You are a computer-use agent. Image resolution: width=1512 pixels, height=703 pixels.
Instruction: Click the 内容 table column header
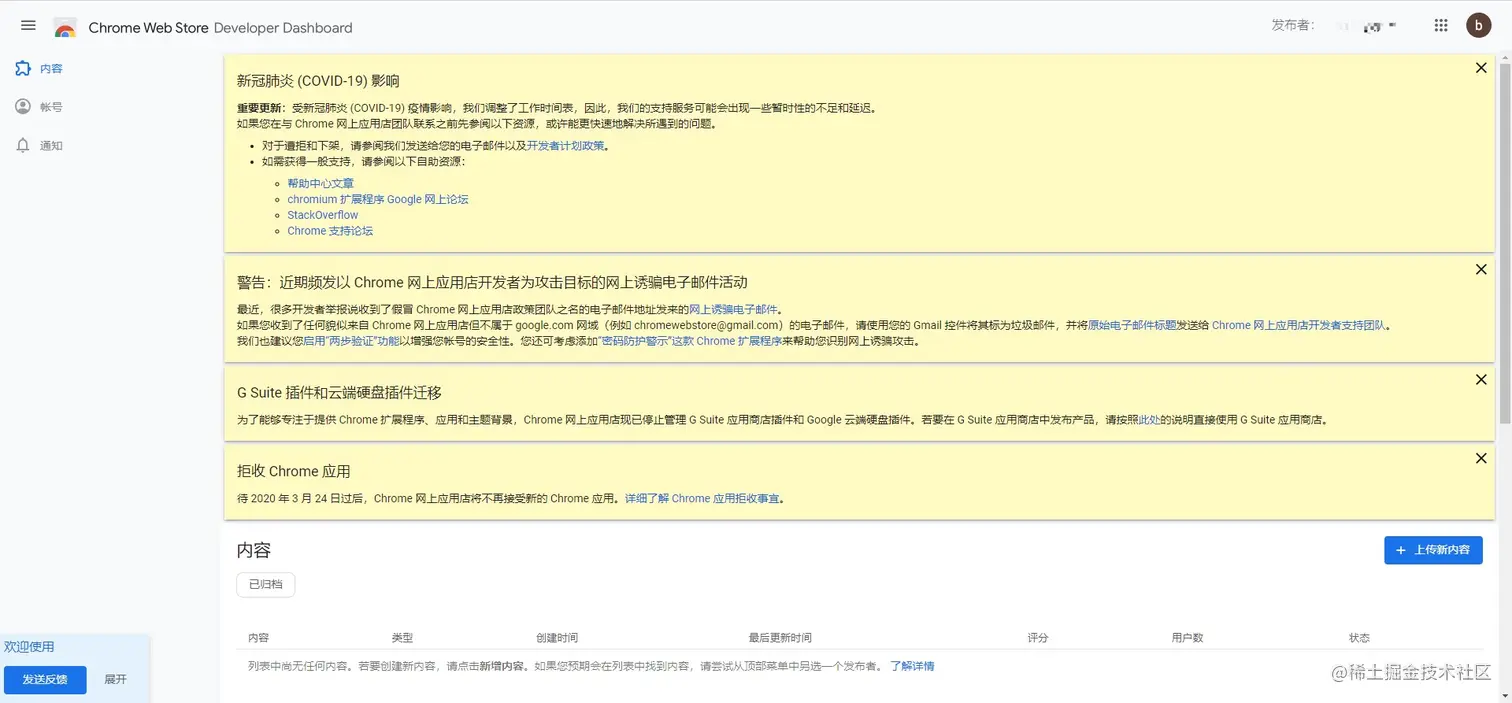click(258, 638)
